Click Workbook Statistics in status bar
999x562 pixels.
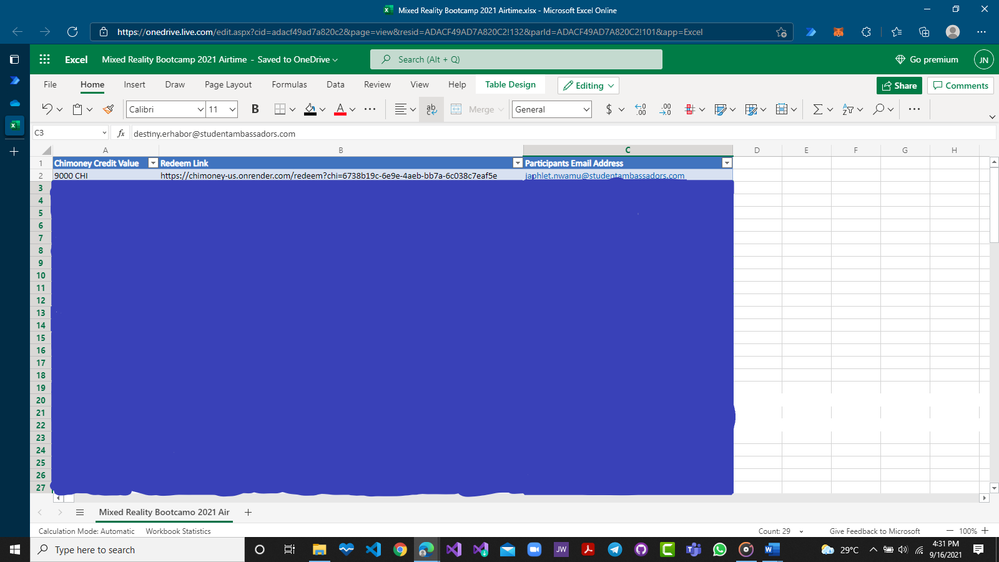click(x=178, y=531)
